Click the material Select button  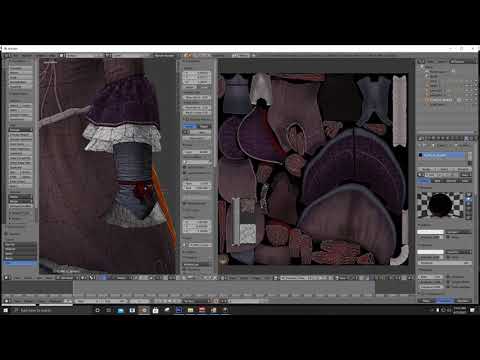click(x=445, y=169)
